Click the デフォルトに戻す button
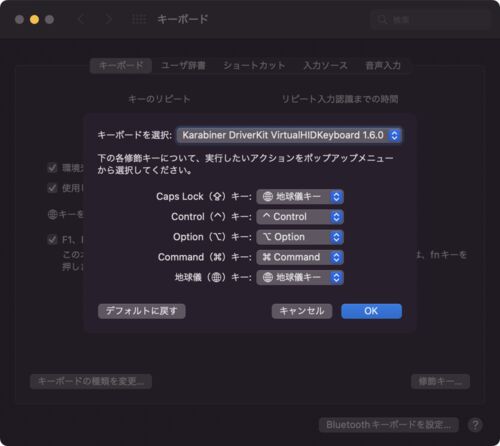 (142, 311)
